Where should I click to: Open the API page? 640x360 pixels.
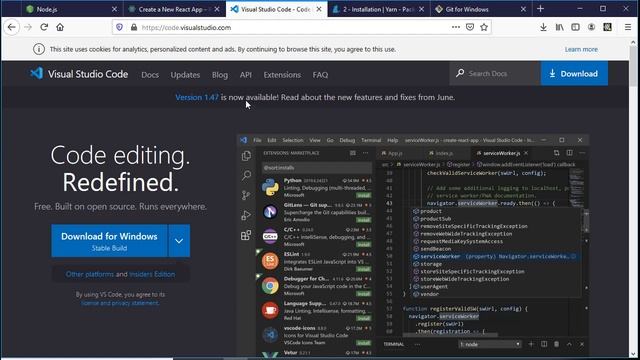[x=246, y=75]
